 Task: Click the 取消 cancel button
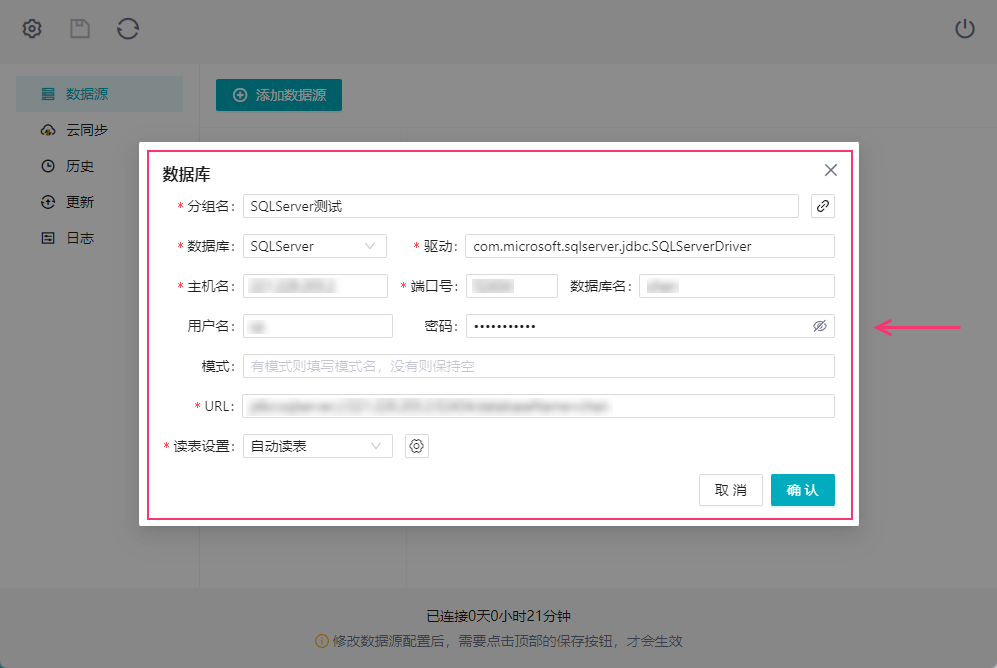click(731, 490)
